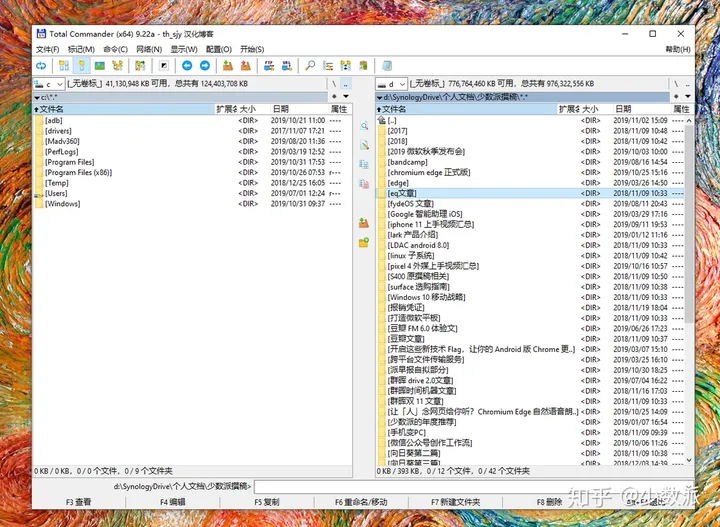Screen dimensions: 720x527
Task: Select the full file details view icon
Action: (x=82, y=66)
